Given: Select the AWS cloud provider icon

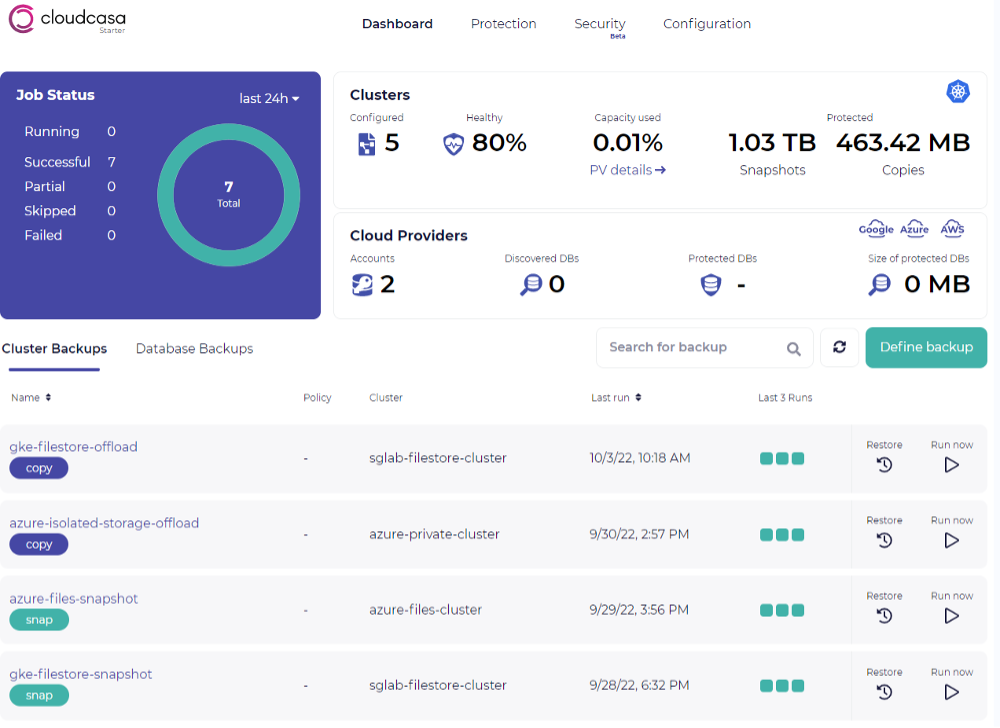Looking at the screenshot, I should click(952, 228).
